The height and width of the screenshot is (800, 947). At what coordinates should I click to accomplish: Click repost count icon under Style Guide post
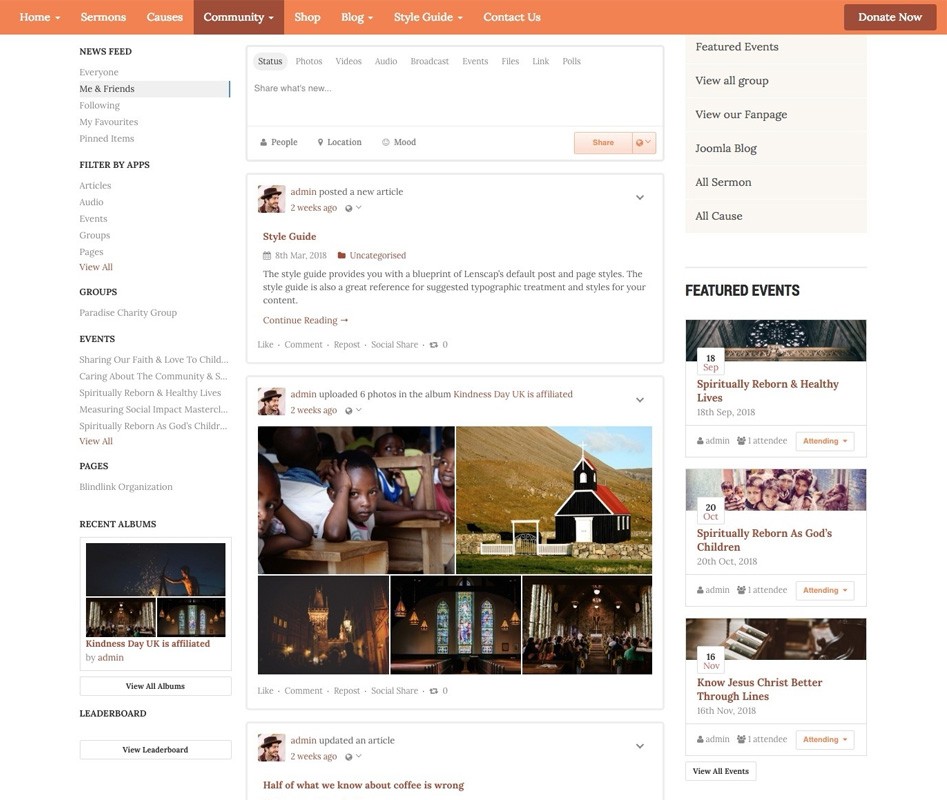433,345
